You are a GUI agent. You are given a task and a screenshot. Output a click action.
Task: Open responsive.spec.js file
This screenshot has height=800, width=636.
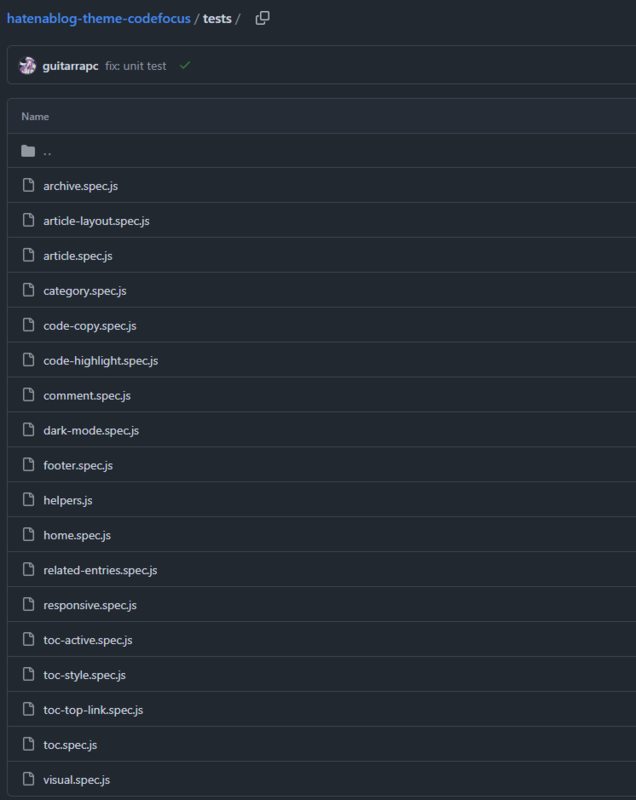[x=90, y=605]
